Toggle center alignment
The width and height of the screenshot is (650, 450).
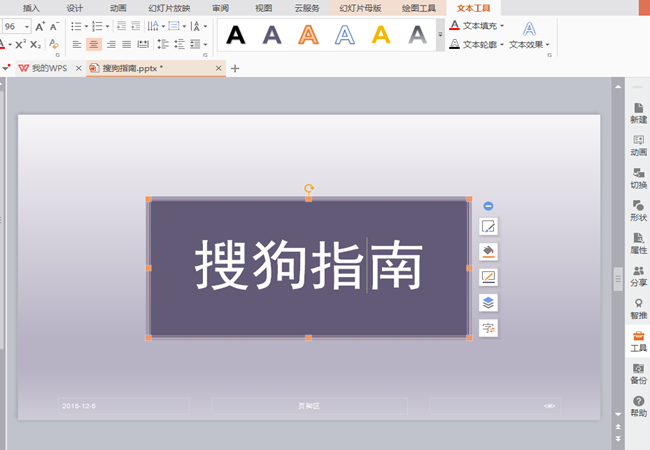coord(94,44)
